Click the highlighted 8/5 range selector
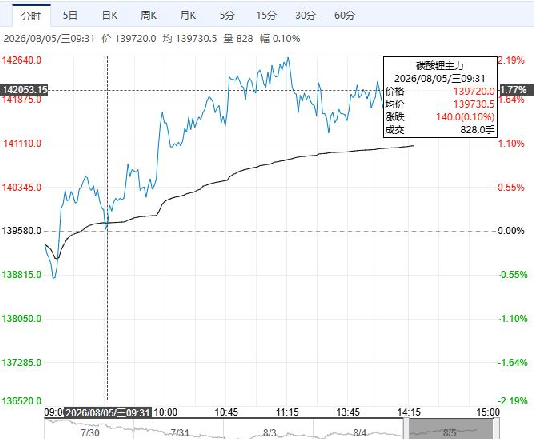 [x=451, y=429]
